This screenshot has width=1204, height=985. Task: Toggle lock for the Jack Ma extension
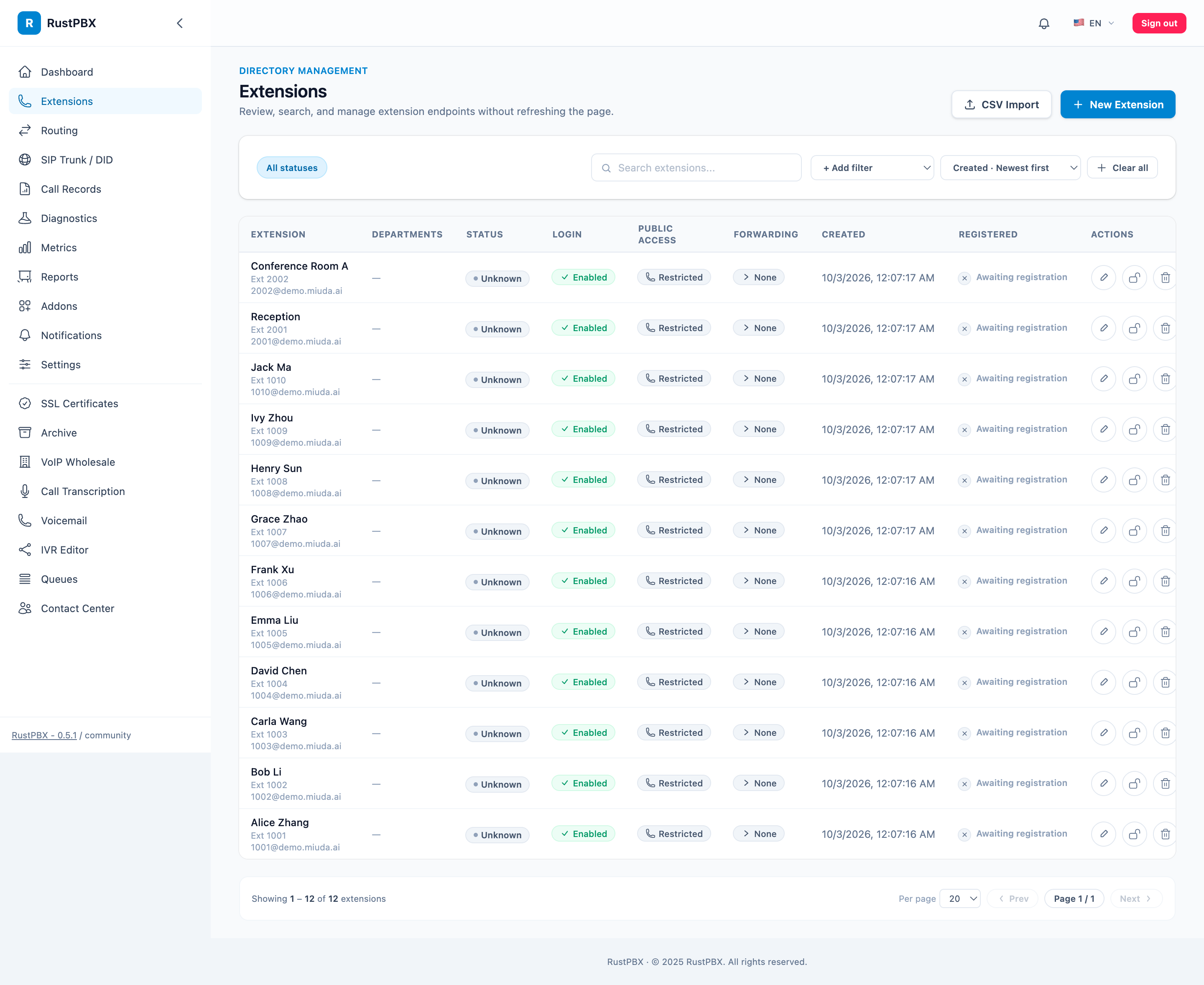pos(1134,378)
